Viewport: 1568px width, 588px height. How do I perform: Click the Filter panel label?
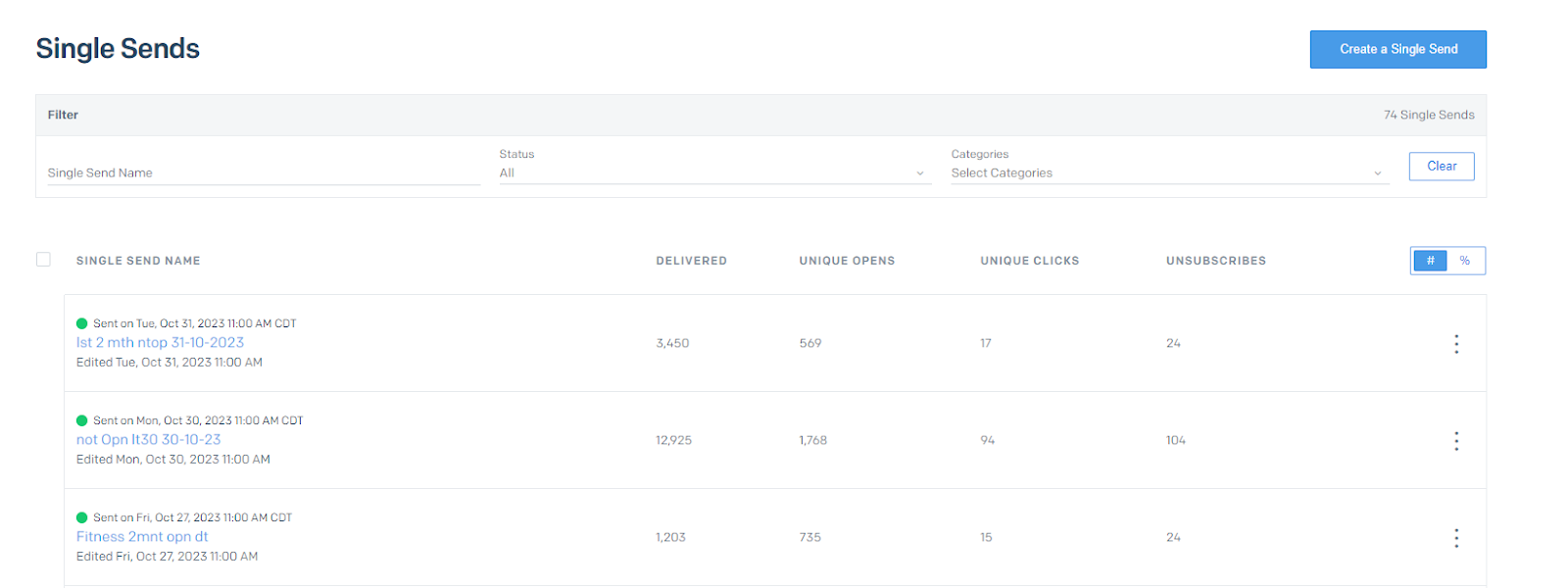63,115
